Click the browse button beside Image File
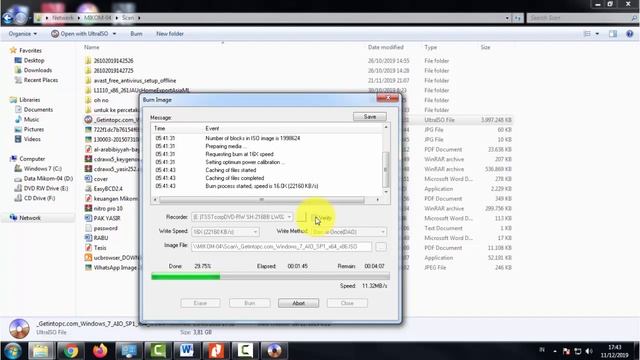The height and width of the screenshot is (360, 640). tap(381, 247)
